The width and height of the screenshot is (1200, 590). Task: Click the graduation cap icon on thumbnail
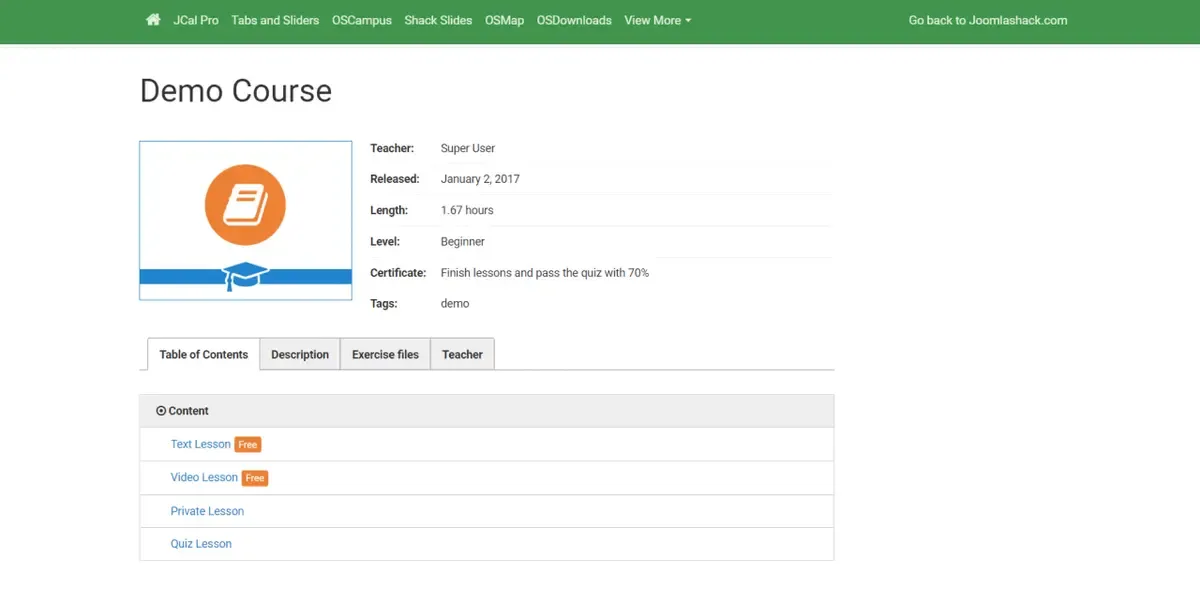tap(245, 277)
